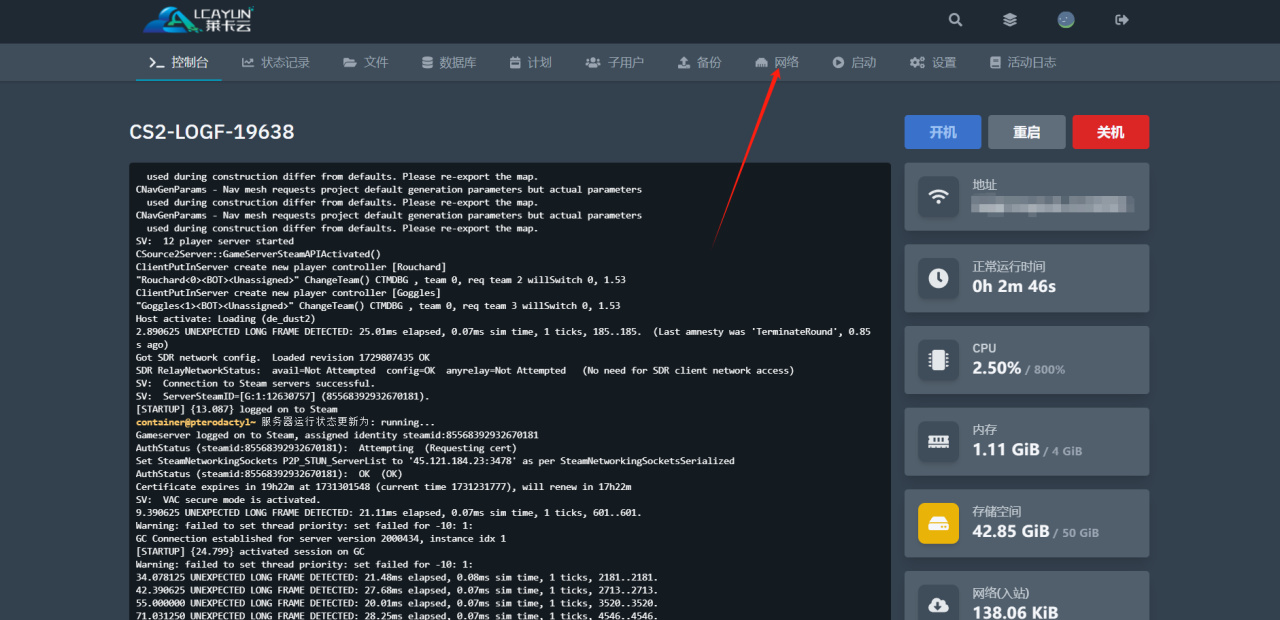The image size is (1280, 620).
Task: Open the search magnifier icon
Action: [956, 20]
